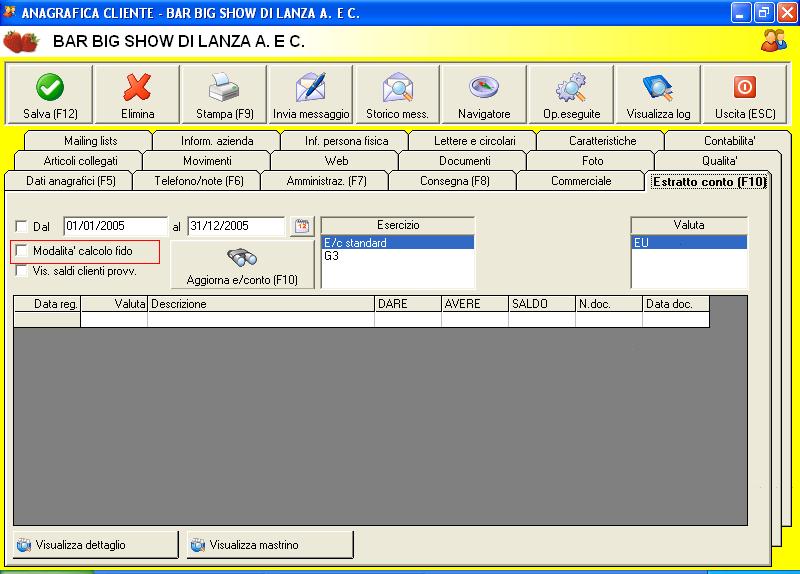Open Invia messaggio envelope icon

pos(311,87)
